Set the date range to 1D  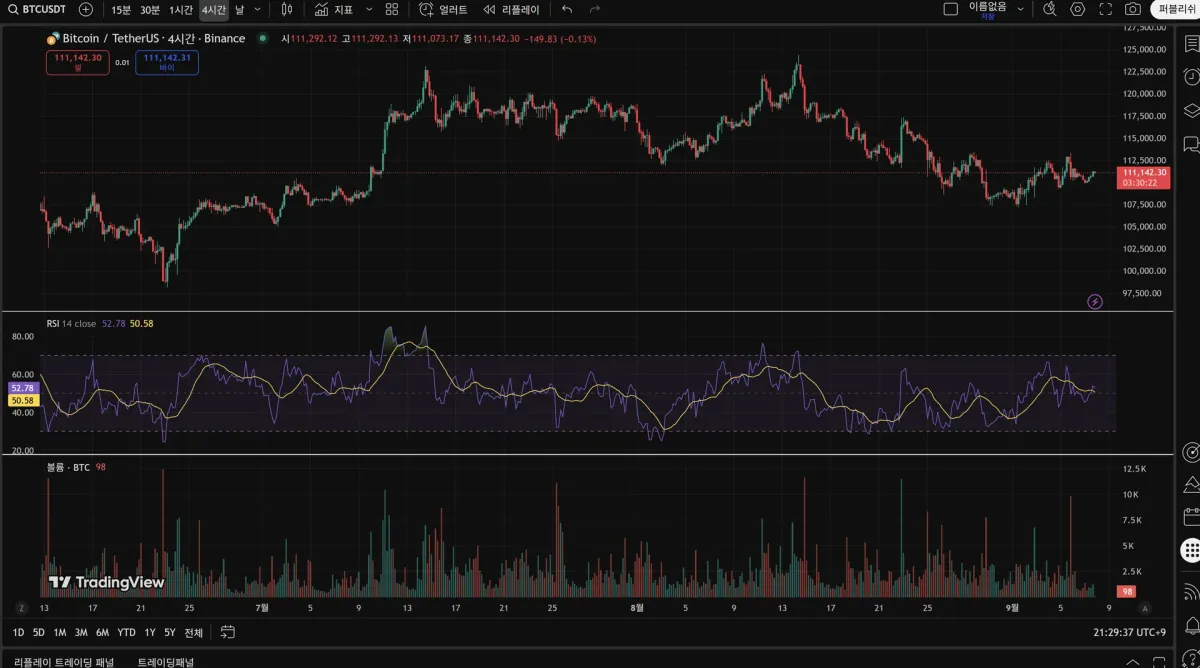(x=20, y=632)
